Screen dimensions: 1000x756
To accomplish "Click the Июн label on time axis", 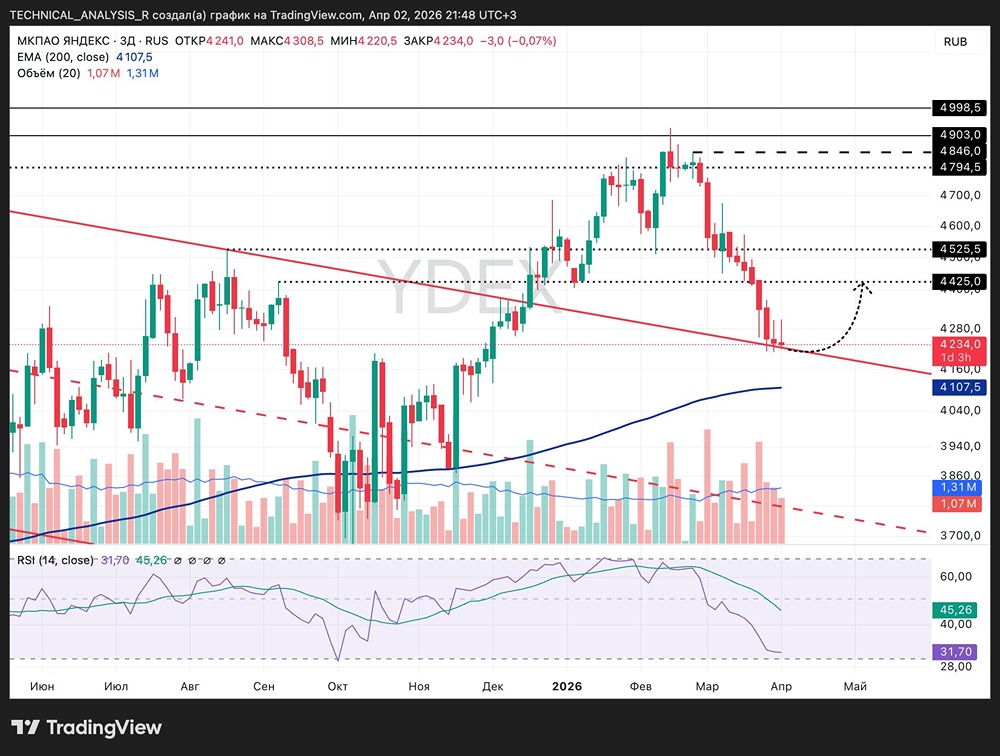I will [42, 686].
